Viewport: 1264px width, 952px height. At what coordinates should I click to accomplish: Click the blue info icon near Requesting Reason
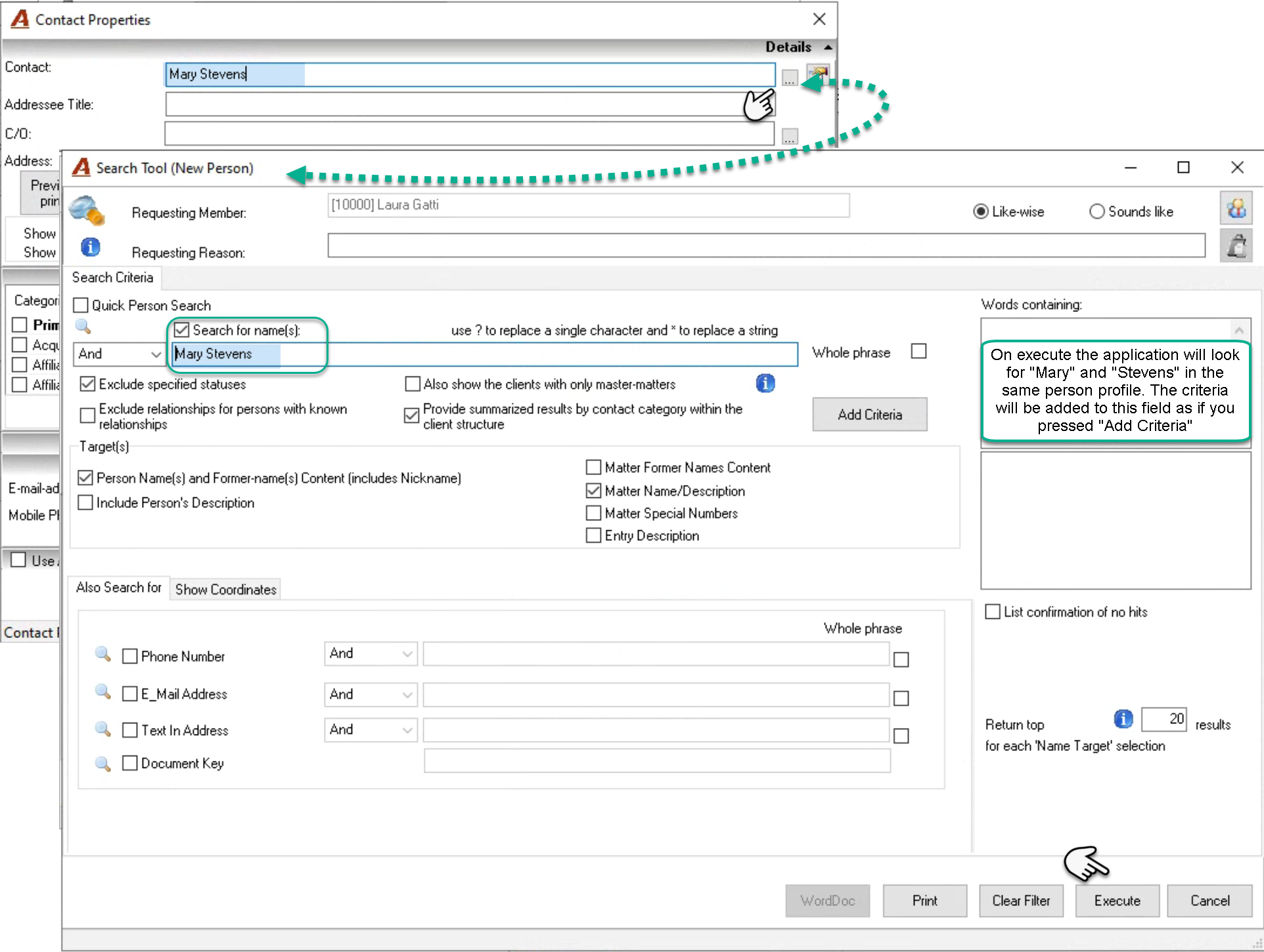[x=90, y=247]
